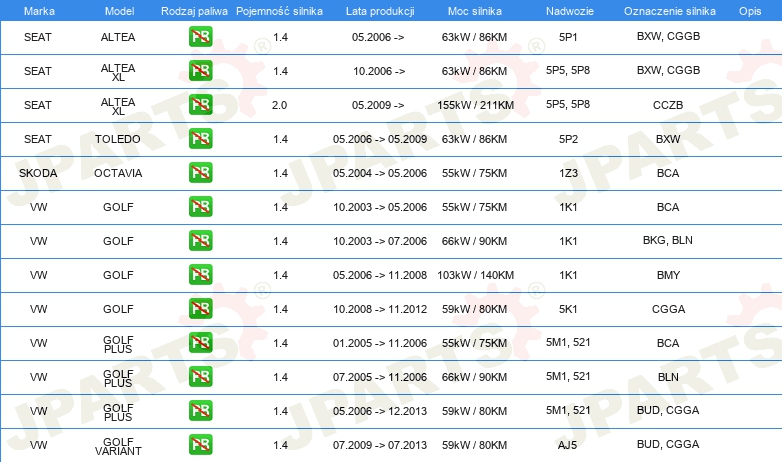
Task: Click body code 5P1
Action: tap(568, 37)
